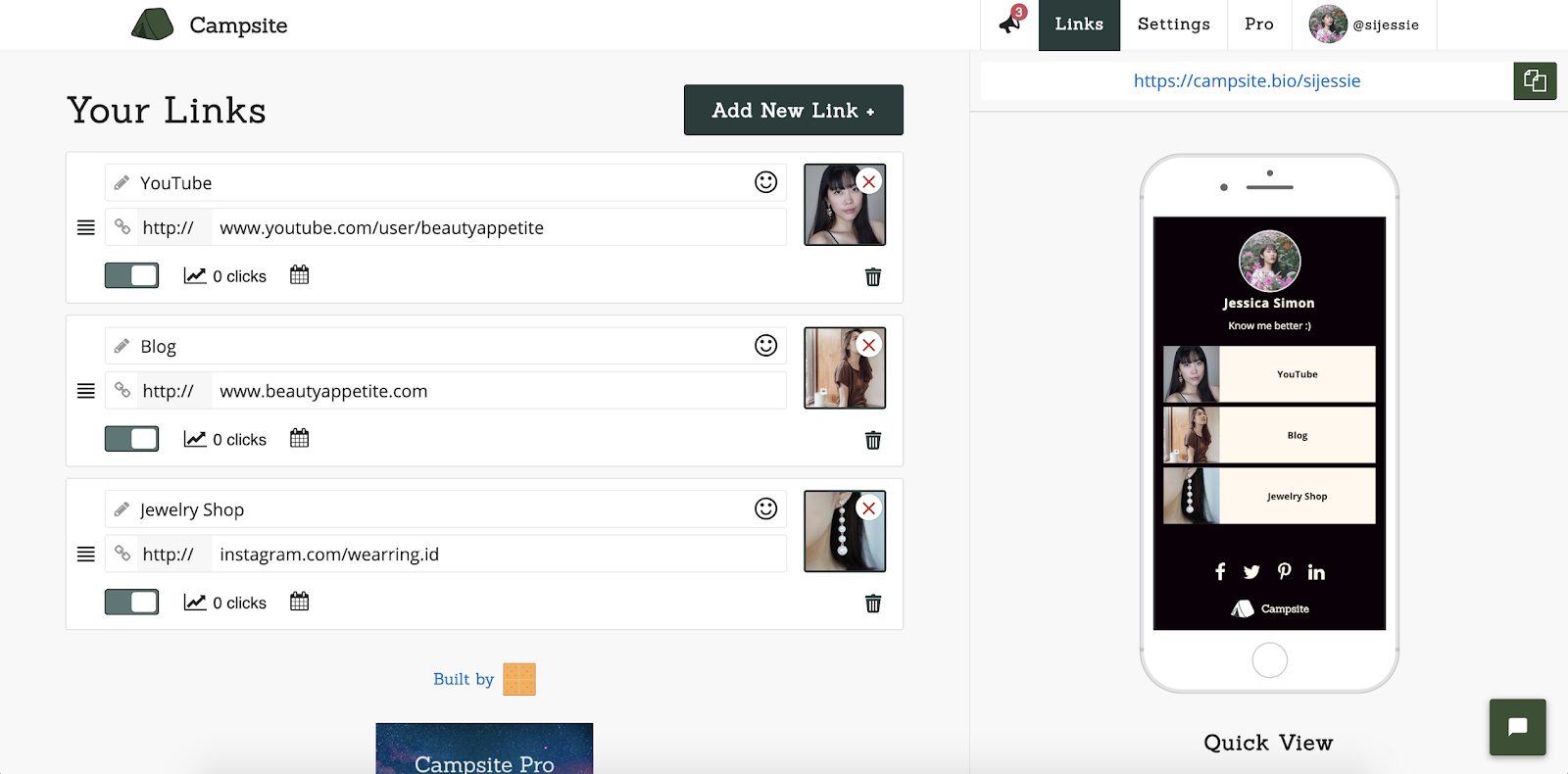Click the drag handle of YouTube link
The height and width of the screenshot is (774, 1568).
86,227
